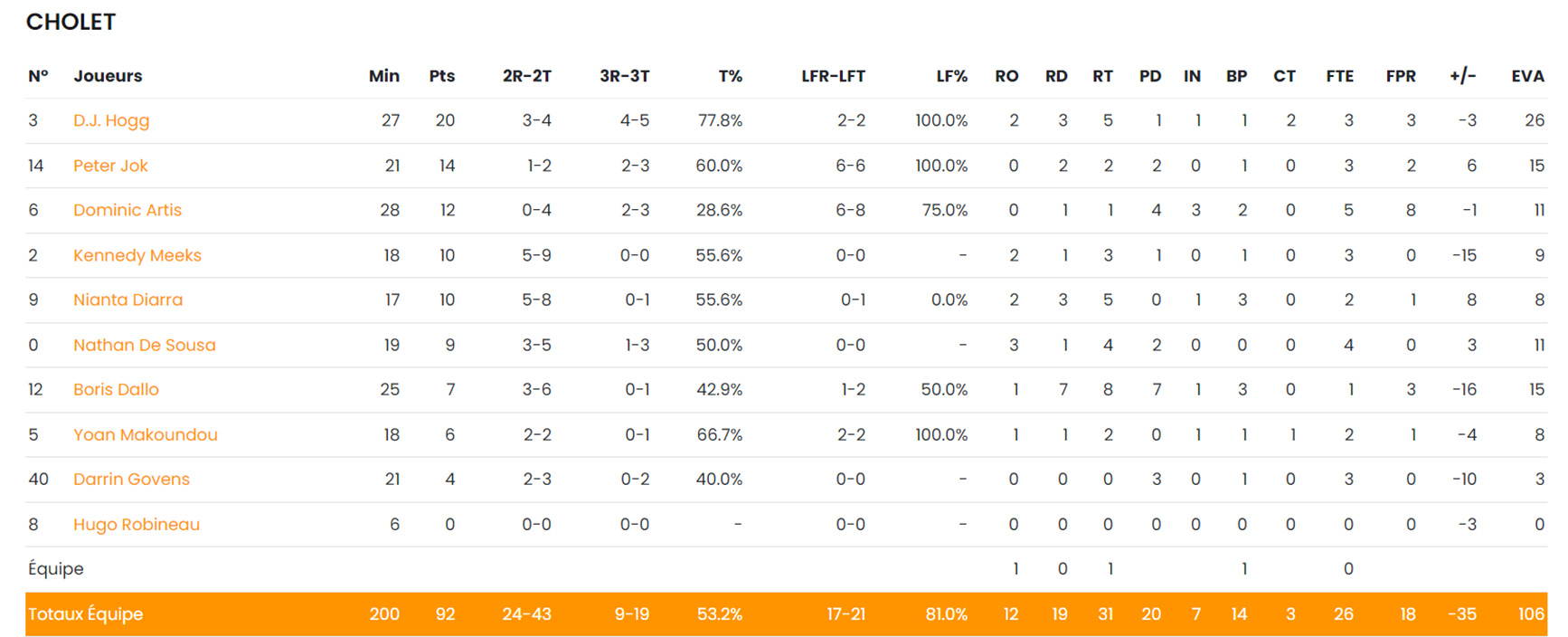Open Boris Dallo player page

tap(116, 389)
